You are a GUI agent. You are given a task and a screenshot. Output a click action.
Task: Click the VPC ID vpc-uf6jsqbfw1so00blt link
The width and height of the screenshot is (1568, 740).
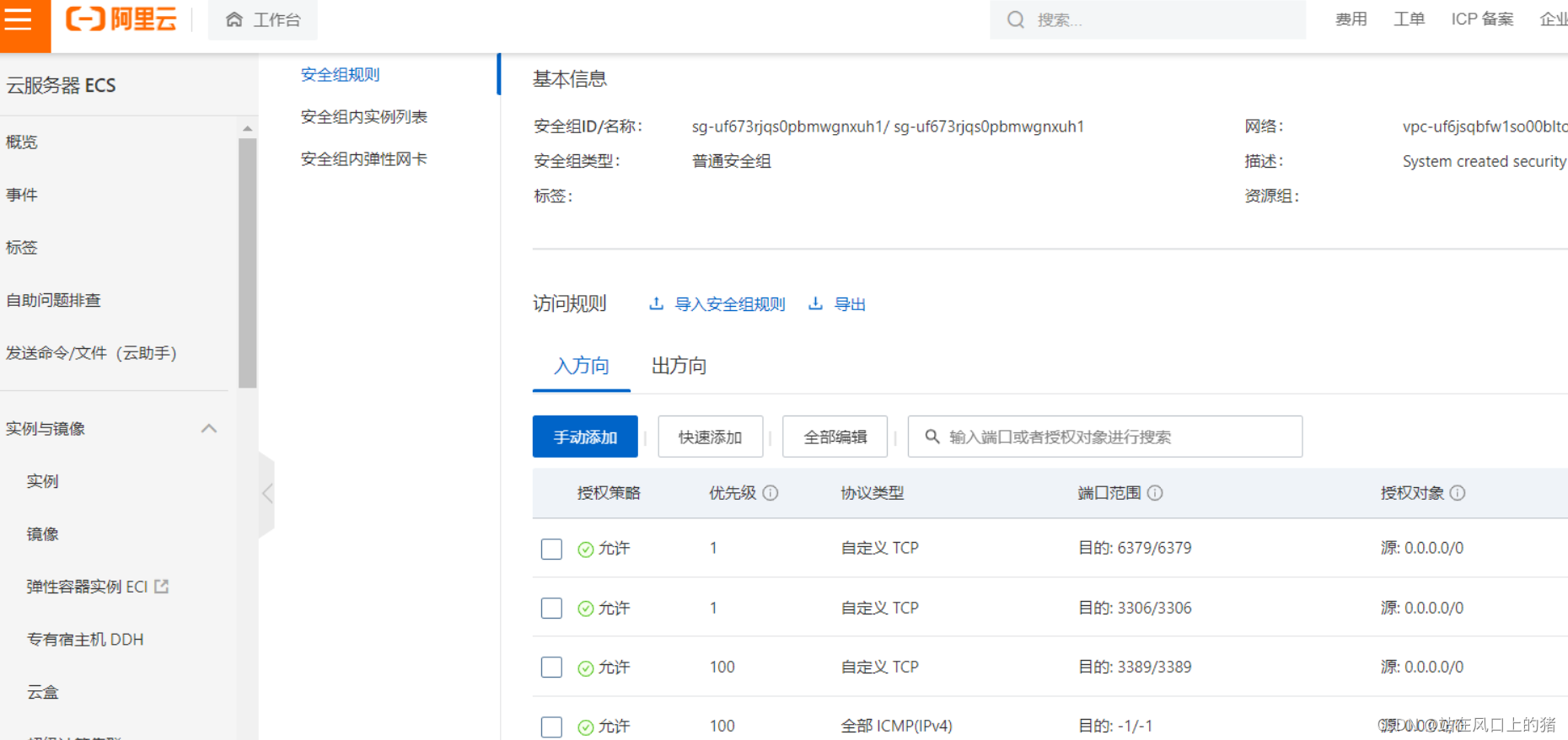coord(1485,126)
